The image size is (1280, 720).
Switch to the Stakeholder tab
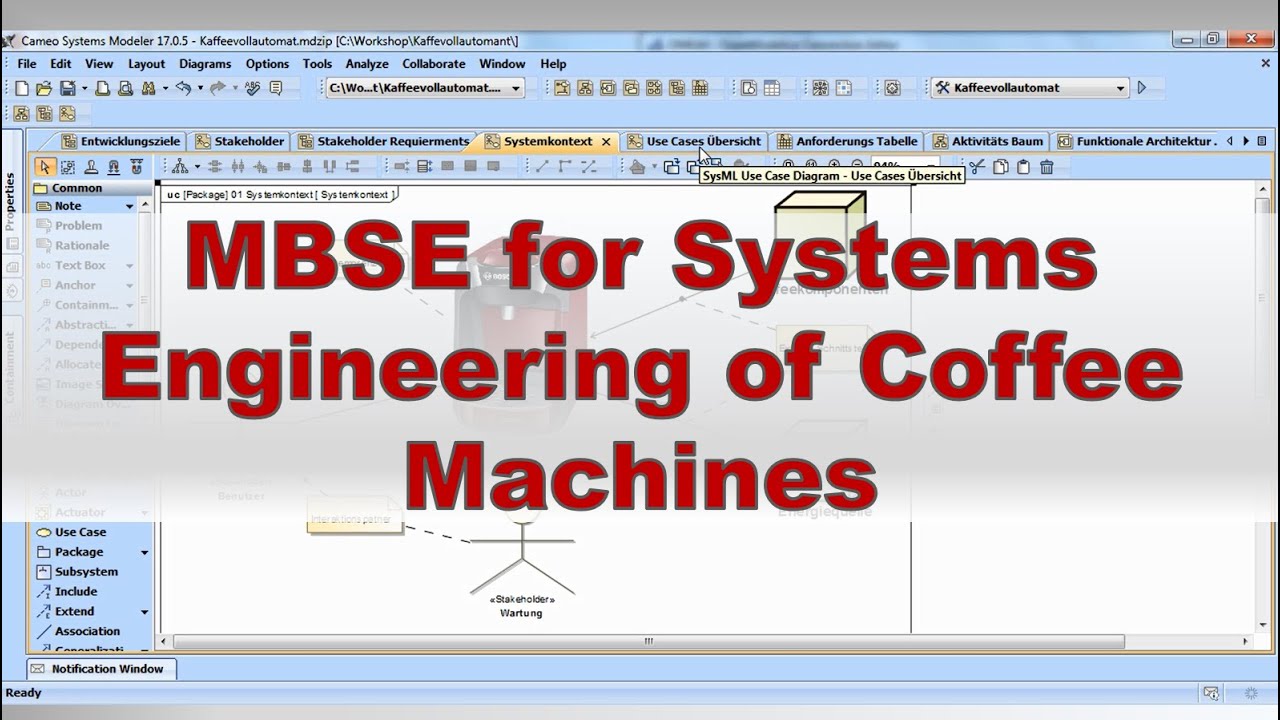(240, 141)
